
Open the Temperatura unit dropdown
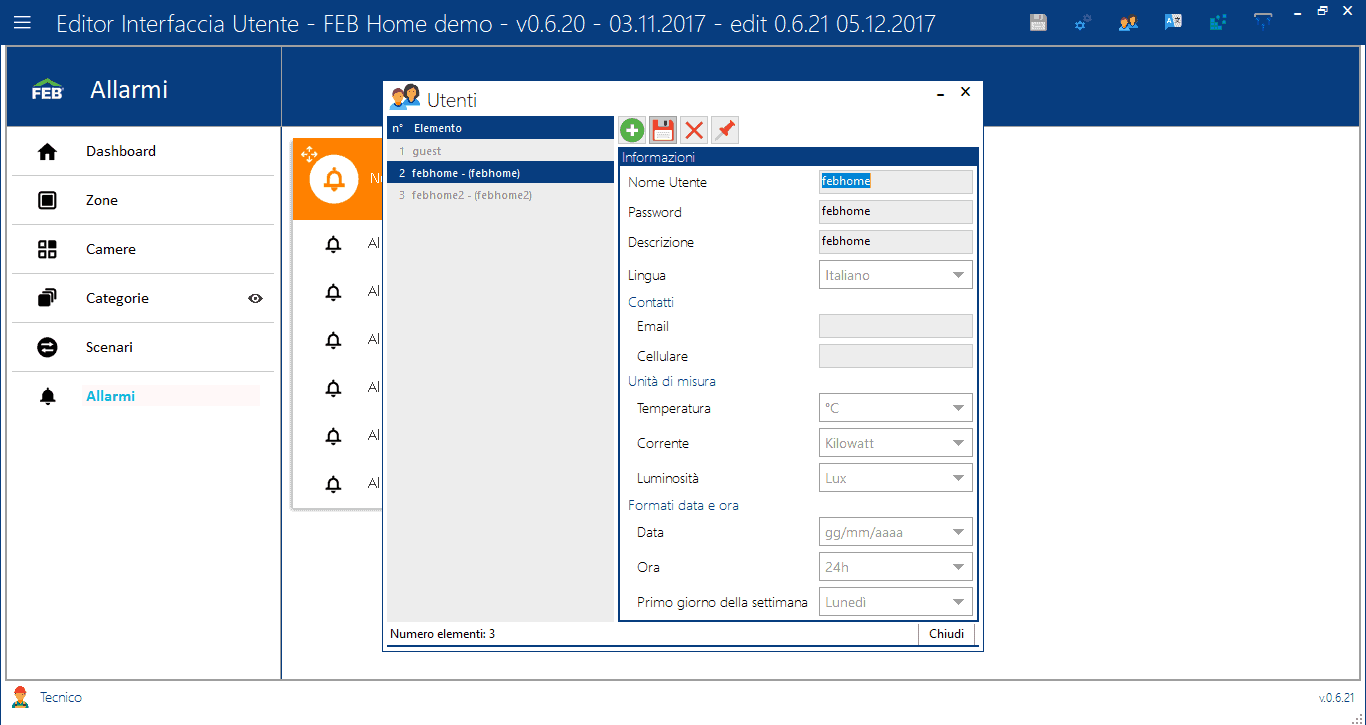click(x=895, y=408)
